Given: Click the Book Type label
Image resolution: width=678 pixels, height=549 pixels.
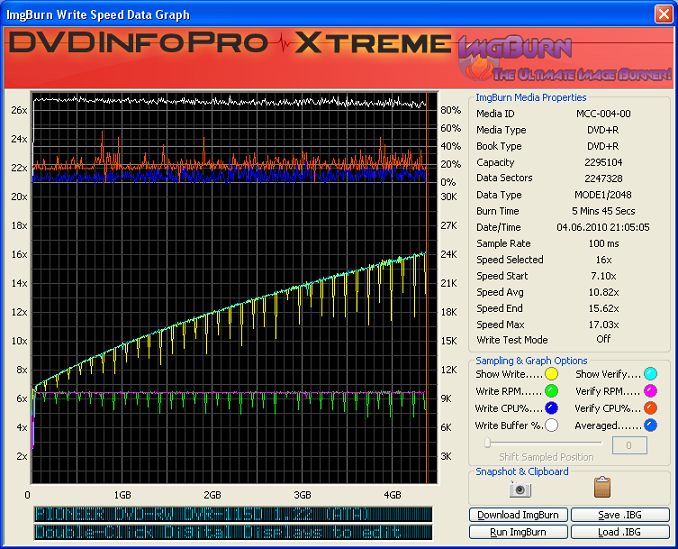Looking at the screenshot, I should [499, 146].
